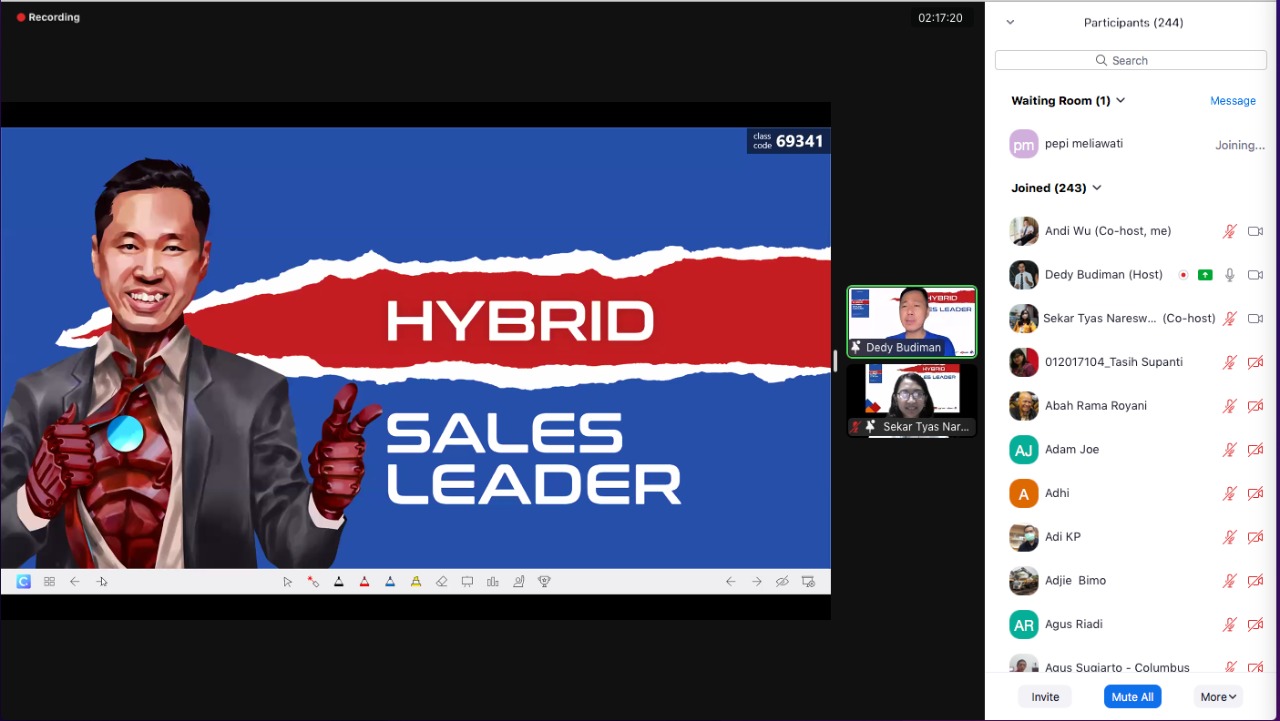Activate the laser pointer tool
The image size is (1280, 721).
(313, 581)
